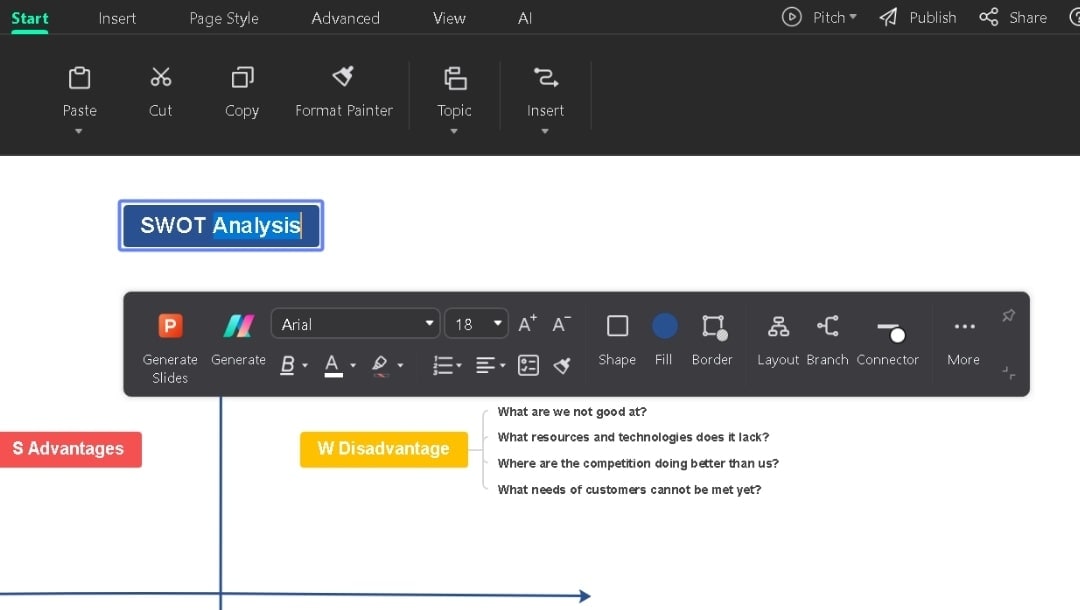Expand the Topic dropdown arrow
Image resolution: width=1080 pixels, height=610 pixels.
[x=454, y=131]
